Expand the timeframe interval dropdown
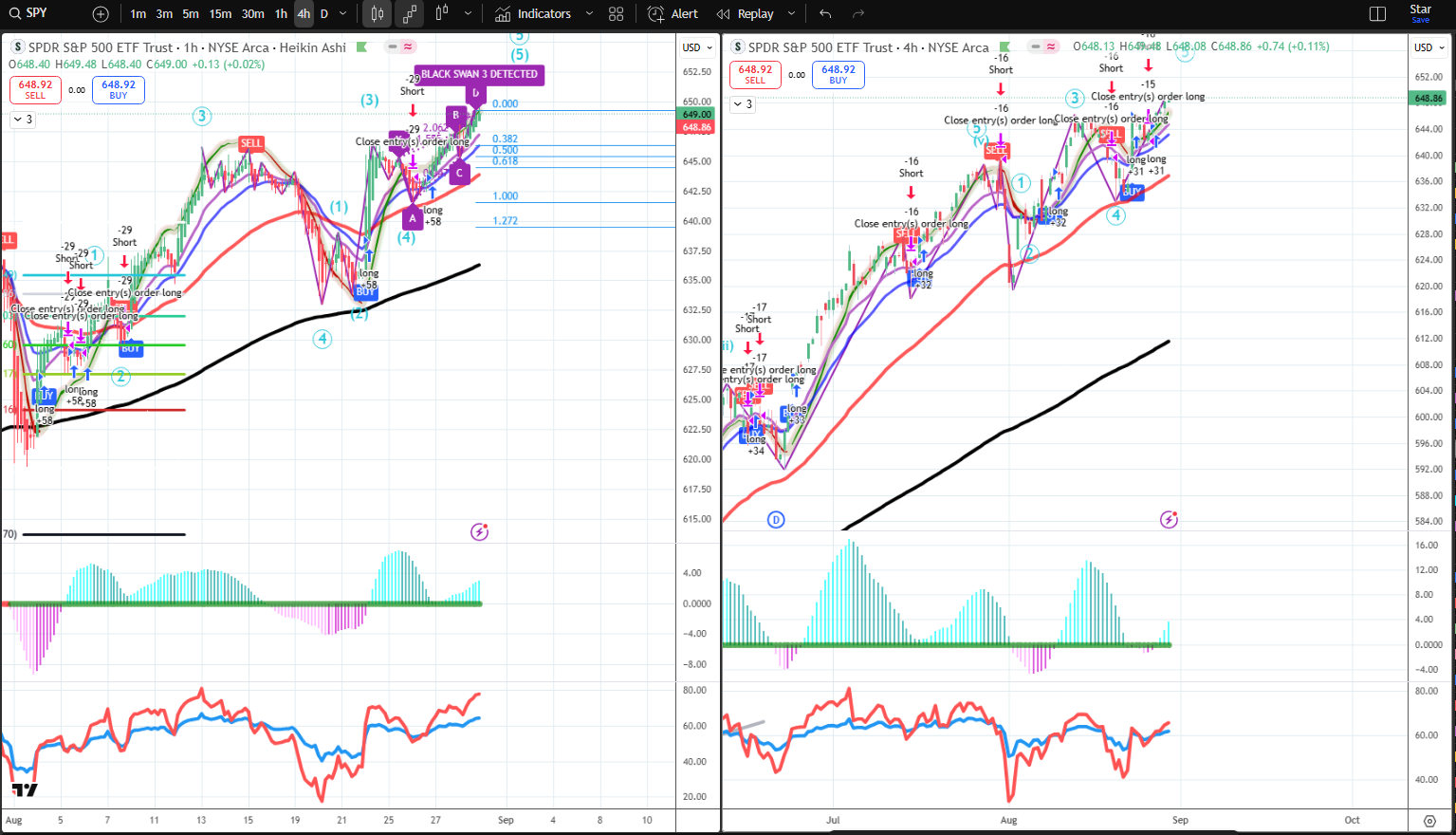Image resolution: width=1456 pixels, height=835 pixels. tap(342, 14)
